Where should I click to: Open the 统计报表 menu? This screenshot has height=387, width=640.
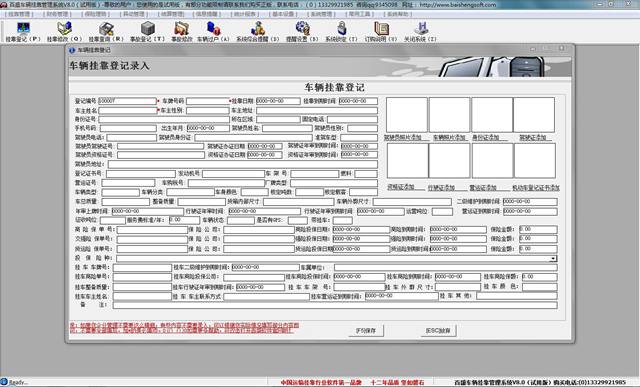245,14
